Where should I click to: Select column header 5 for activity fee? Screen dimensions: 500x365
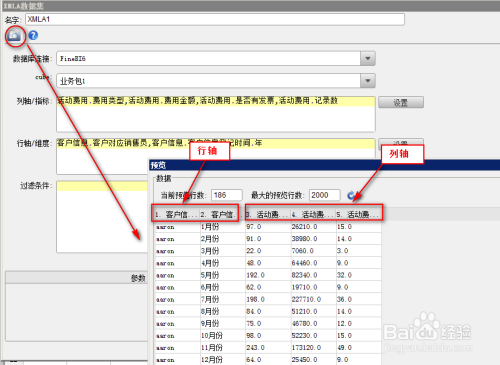coord(359,214)
